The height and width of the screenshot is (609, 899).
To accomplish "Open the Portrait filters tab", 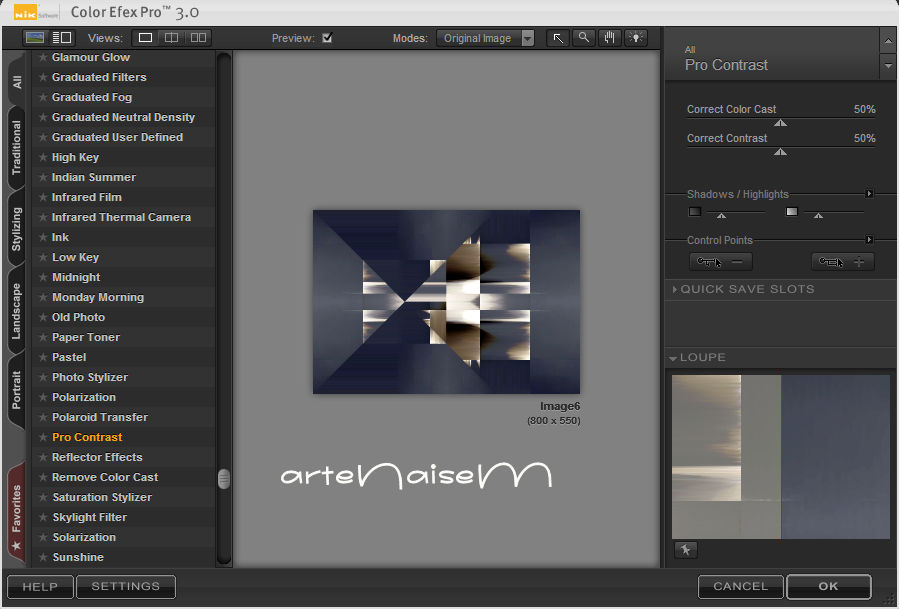I will point(17,390).
